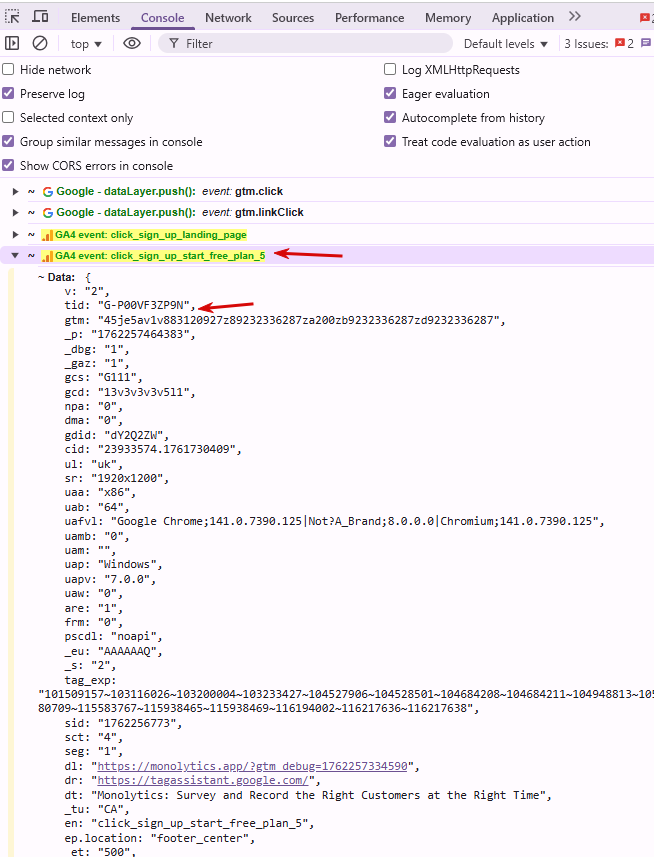
Task: Click the Filter input field
Action: click(x=305, y=44)
